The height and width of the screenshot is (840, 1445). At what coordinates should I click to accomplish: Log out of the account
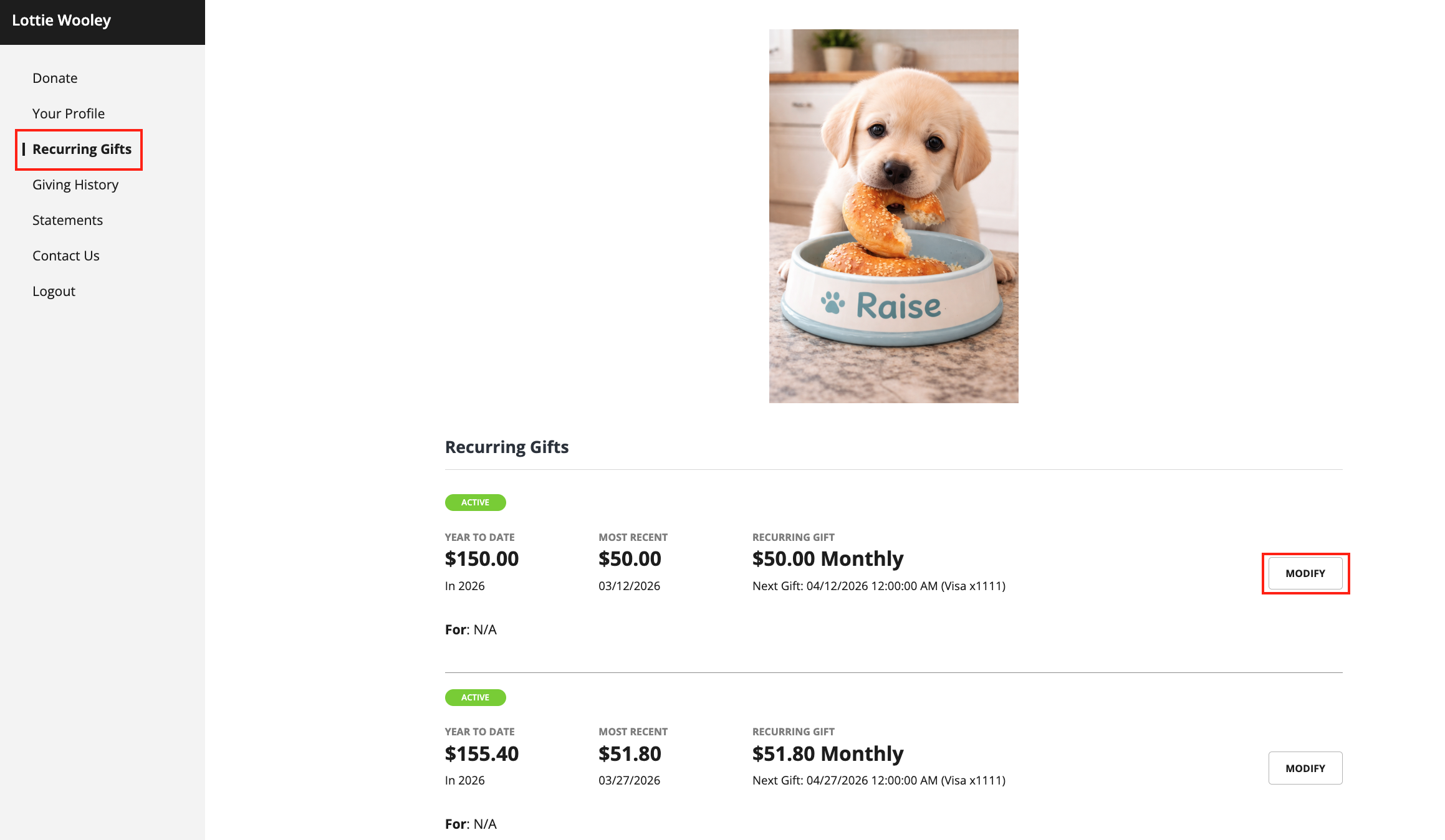click(54, 291)
